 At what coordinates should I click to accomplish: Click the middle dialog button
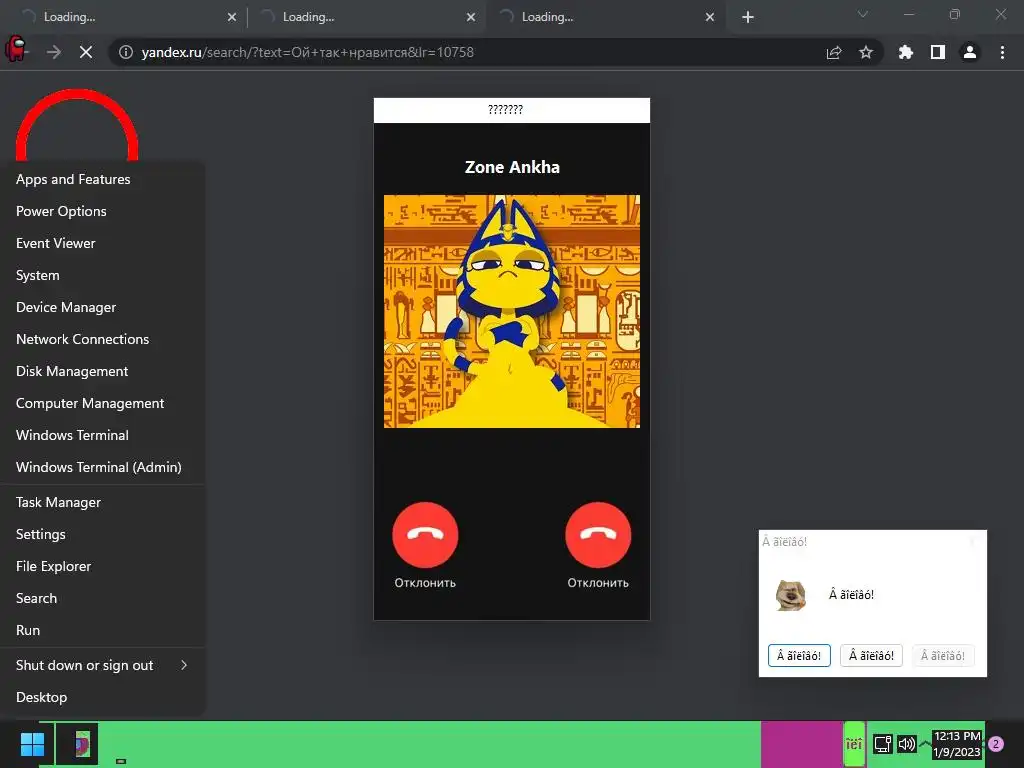point(871,656)
